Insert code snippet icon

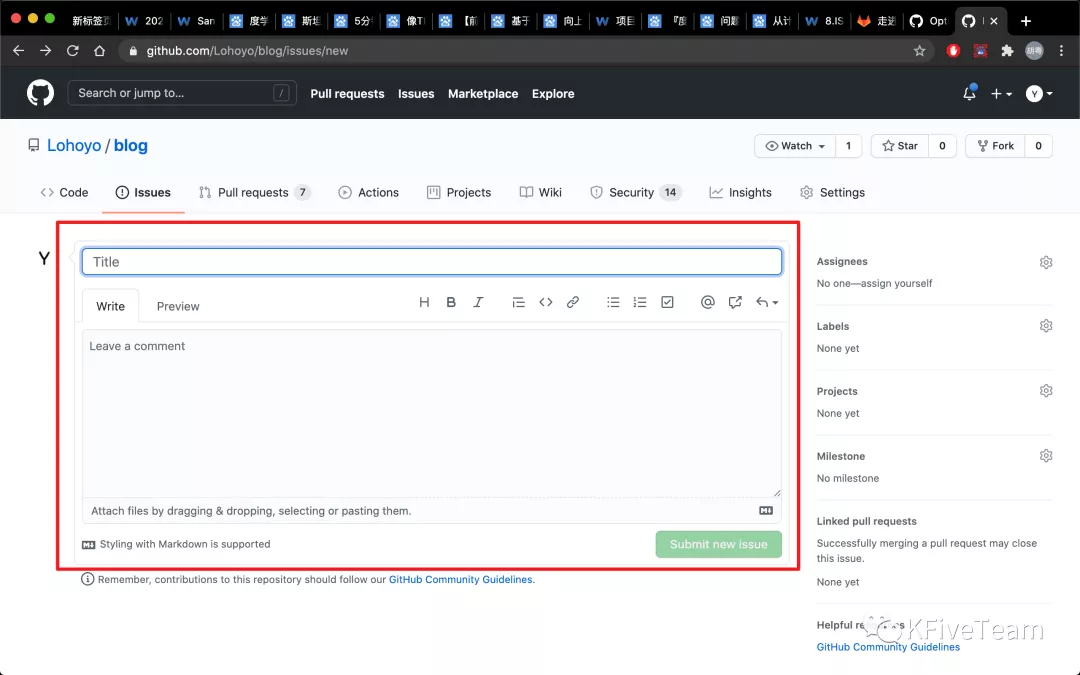click(x=546, y=302)
